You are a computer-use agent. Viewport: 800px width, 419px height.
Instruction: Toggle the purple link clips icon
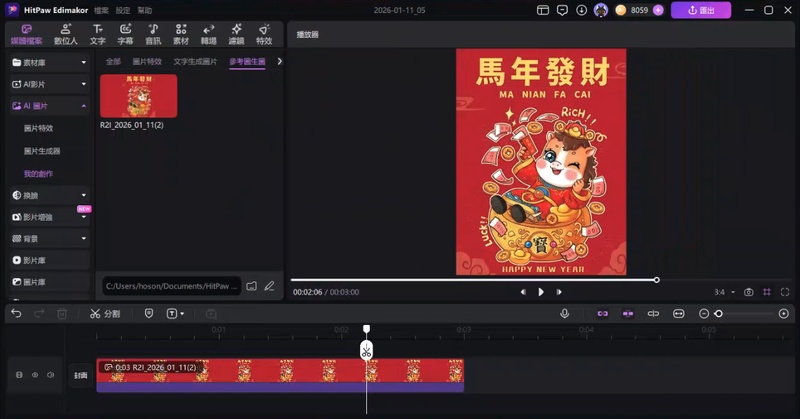603,313
